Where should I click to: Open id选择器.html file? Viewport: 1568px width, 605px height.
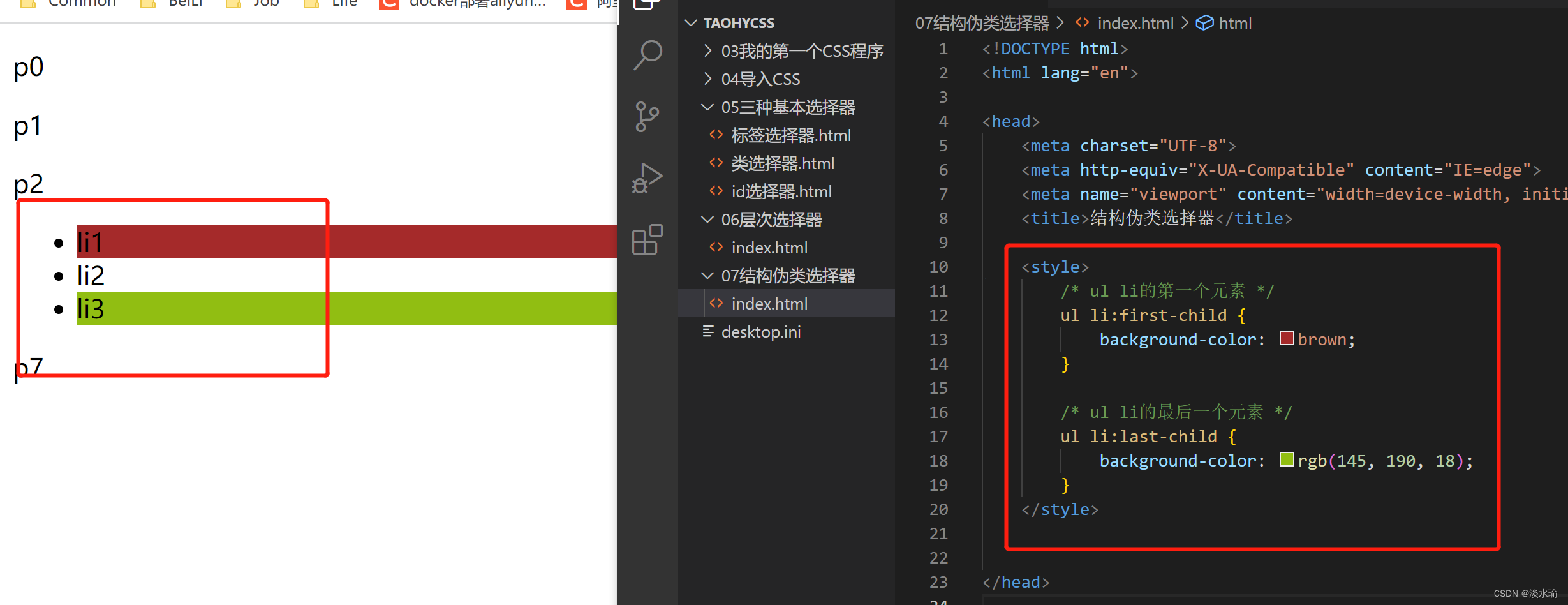tap(781, 191)
